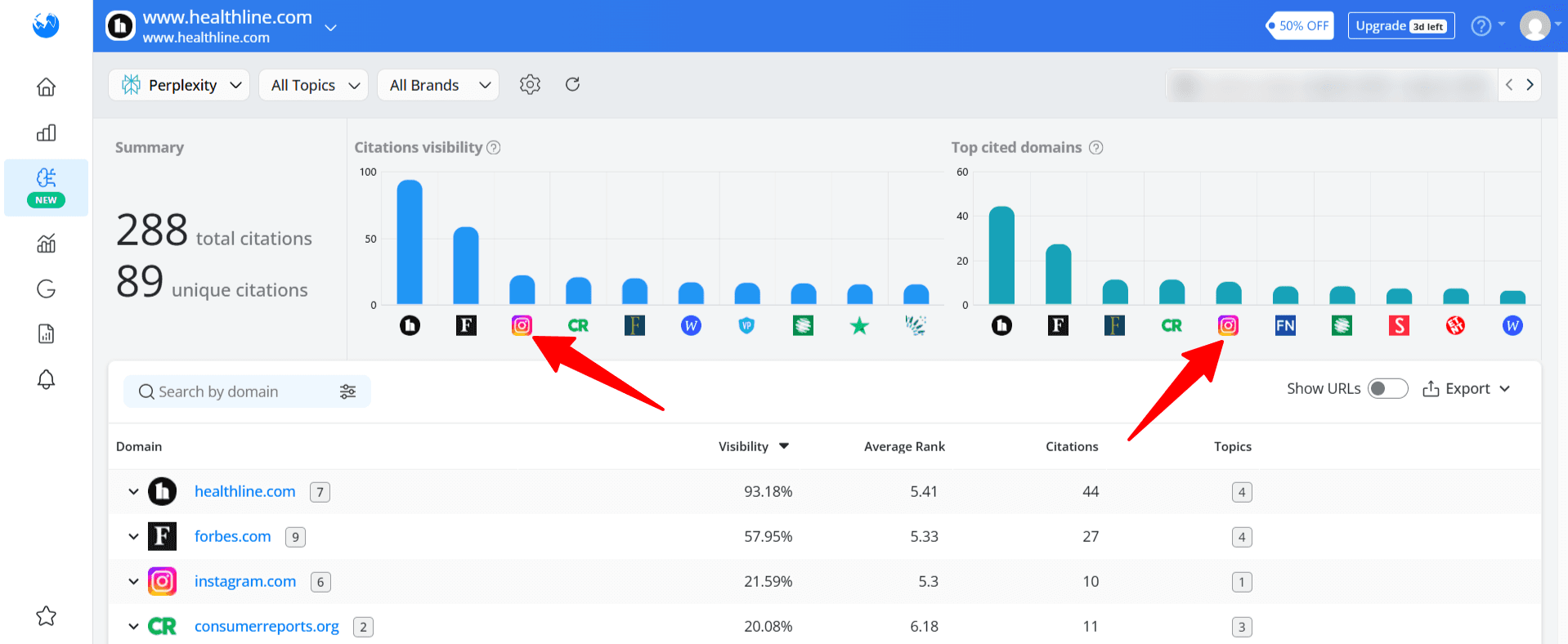Open the notifications bell sidebar icon
The height and width of the screenshot is (644, 1568).
click(x=47, y=379)
